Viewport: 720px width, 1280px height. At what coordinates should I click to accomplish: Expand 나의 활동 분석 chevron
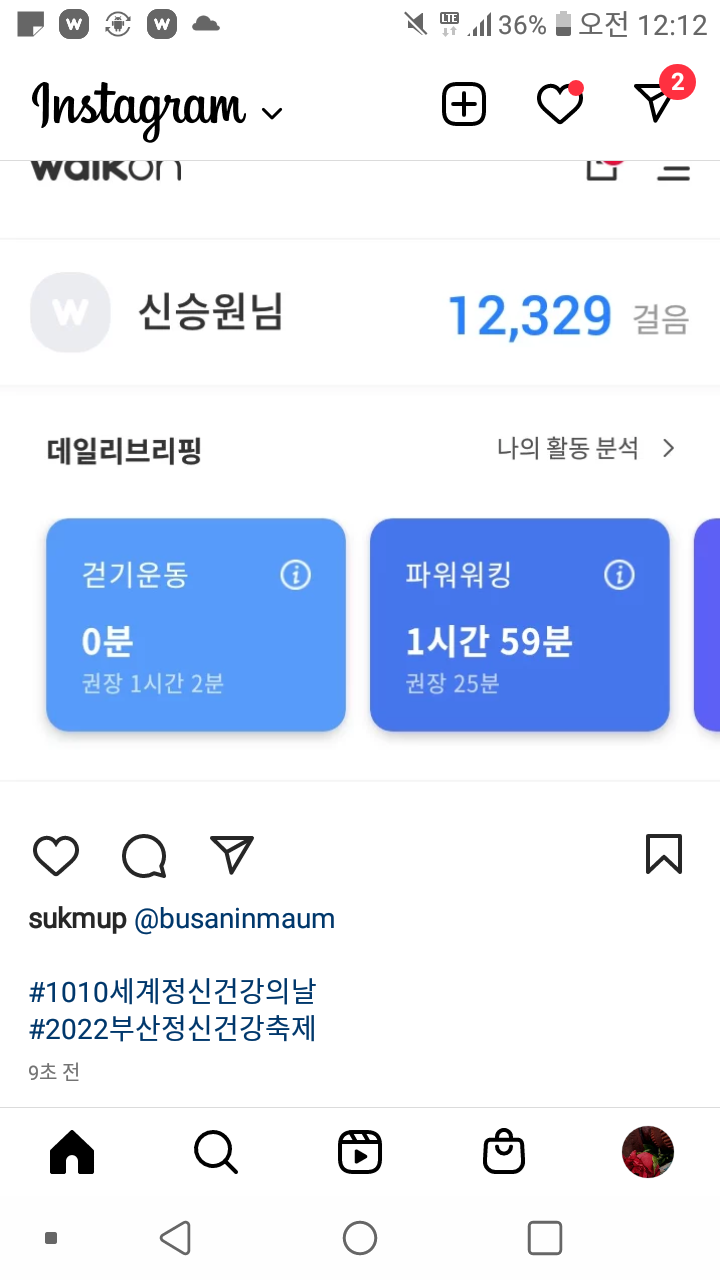click(x=669, y=448)
